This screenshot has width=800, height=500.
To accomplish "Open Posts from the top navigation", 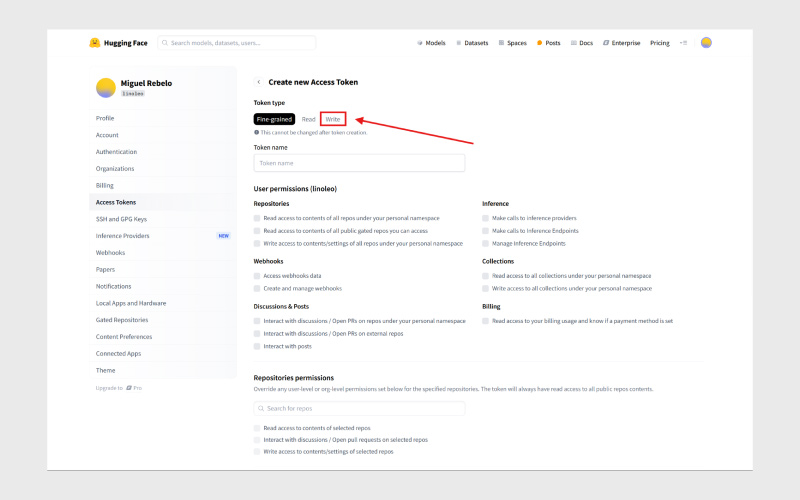I will 549,43.
